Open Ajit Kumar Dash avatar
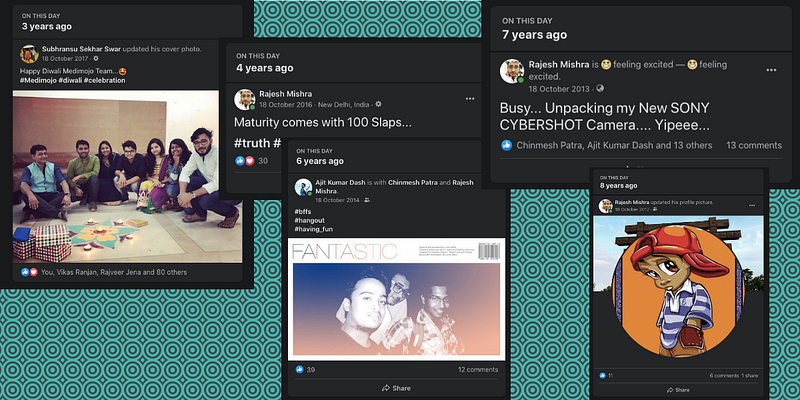The height and width of the screenshot is (400, 800). [x=304, y=187]
